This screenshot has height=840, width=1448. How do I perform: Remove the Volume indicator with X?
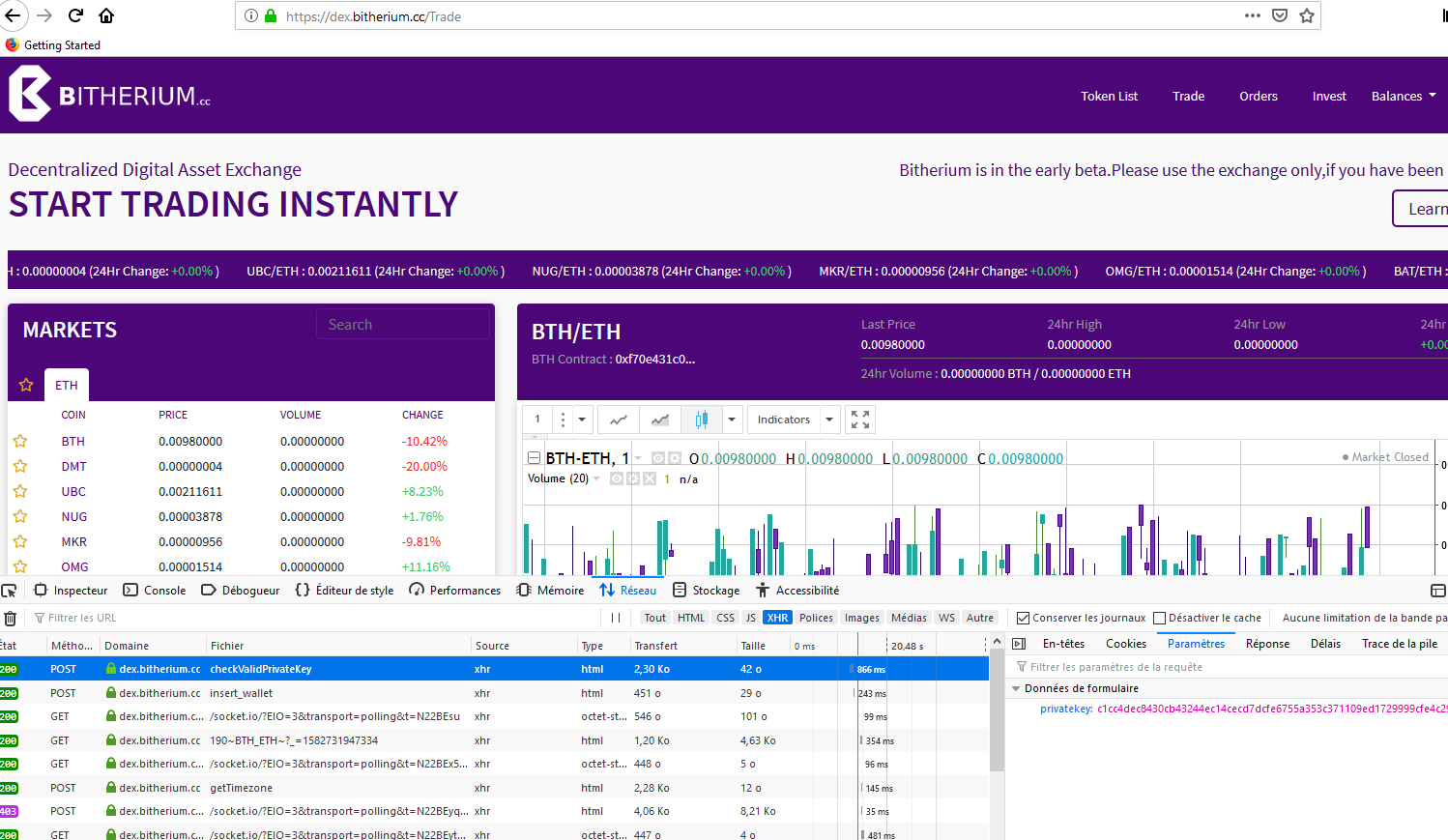coord(650,478)
